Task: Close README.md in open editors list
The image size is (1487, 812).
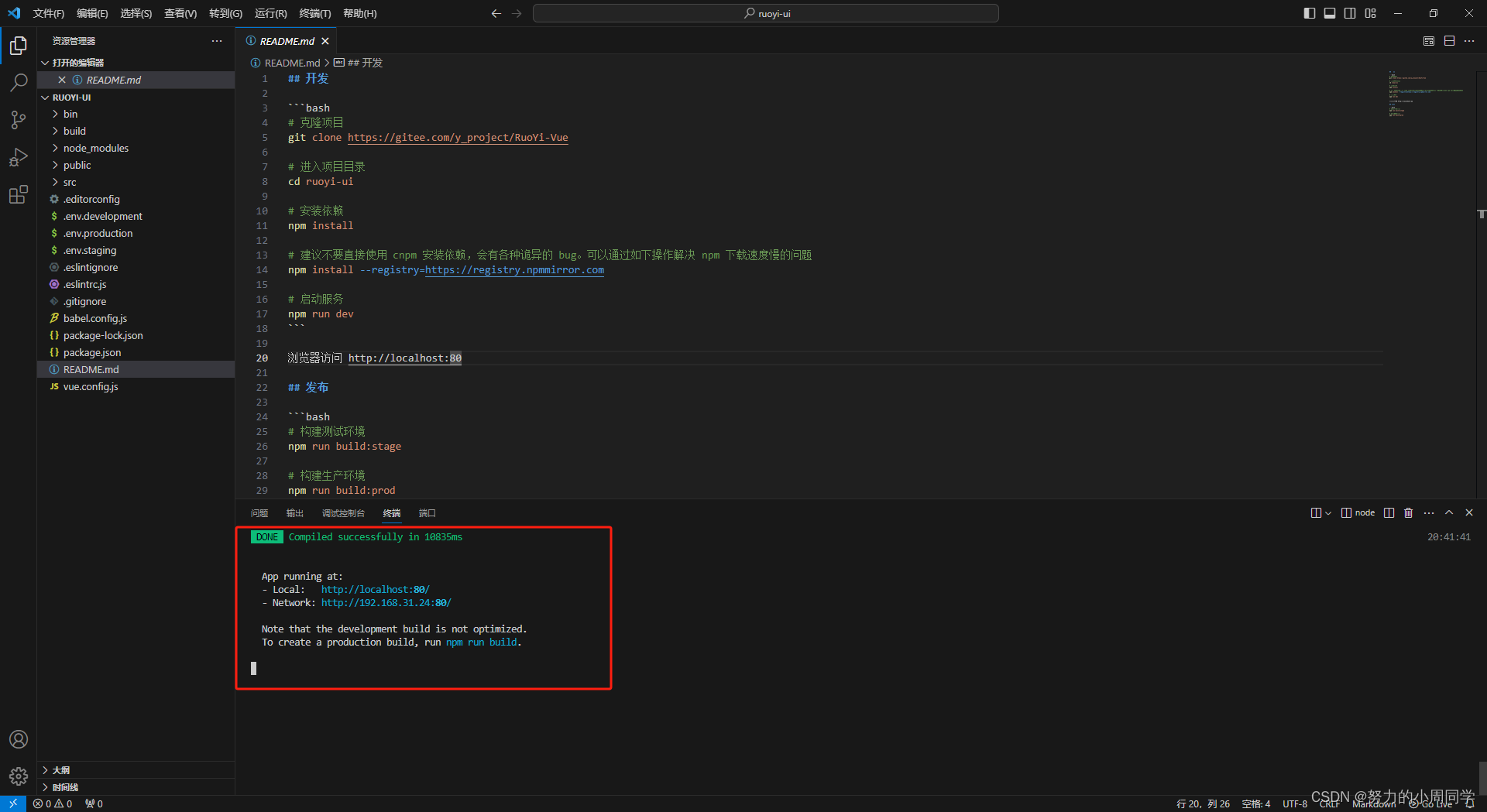Action: pyautogui.click(x=62, y=80)
